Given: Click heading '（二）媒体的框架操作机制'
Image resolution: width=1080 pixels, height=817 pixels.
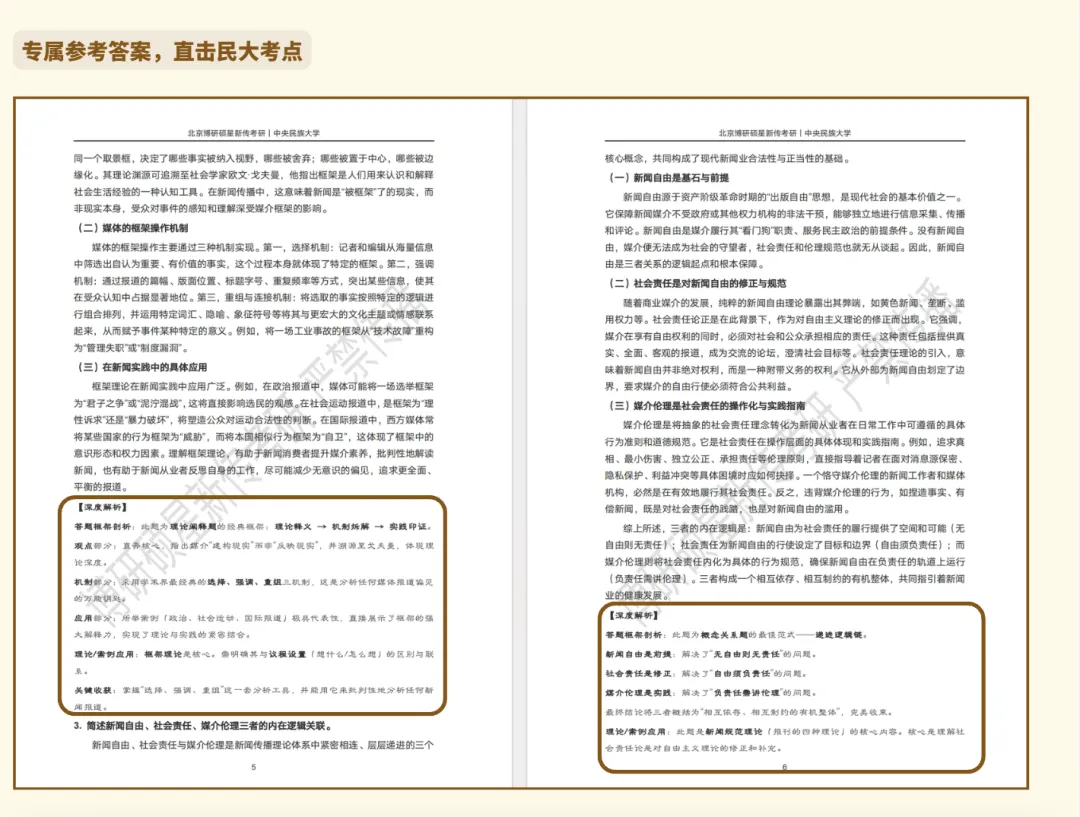Looking at the screenshot, I should (x=132, y=228).
